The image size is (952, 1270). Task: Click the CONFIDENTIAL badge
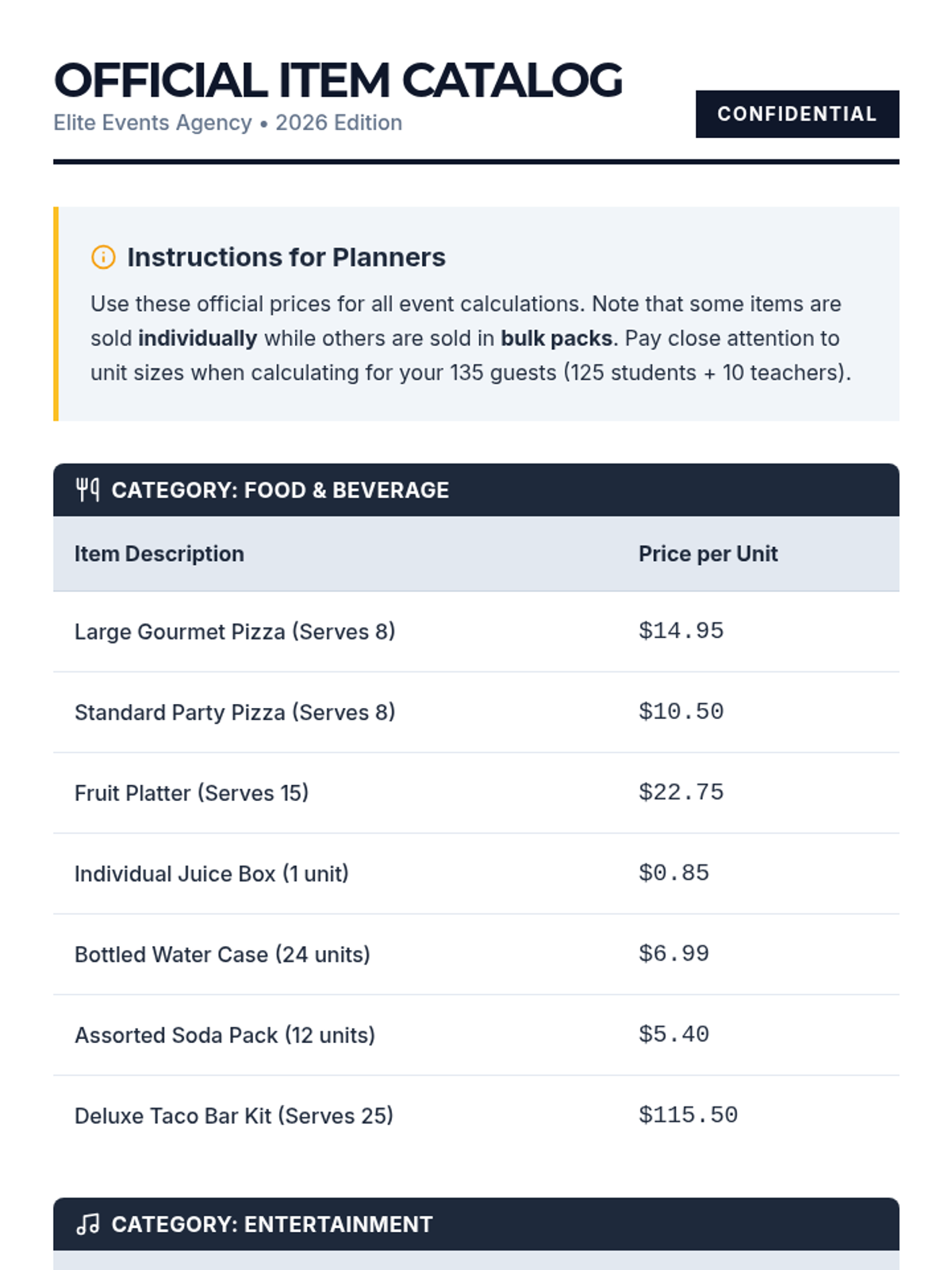point(797,114)
